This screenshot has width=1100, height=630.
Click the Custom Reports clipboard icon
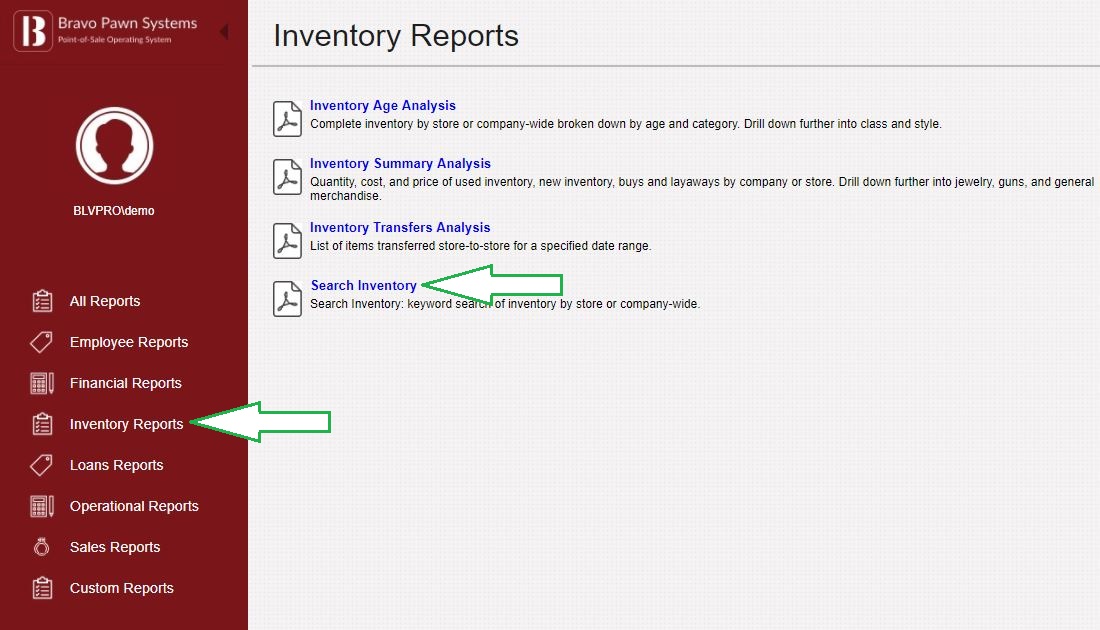coord(42,588)
